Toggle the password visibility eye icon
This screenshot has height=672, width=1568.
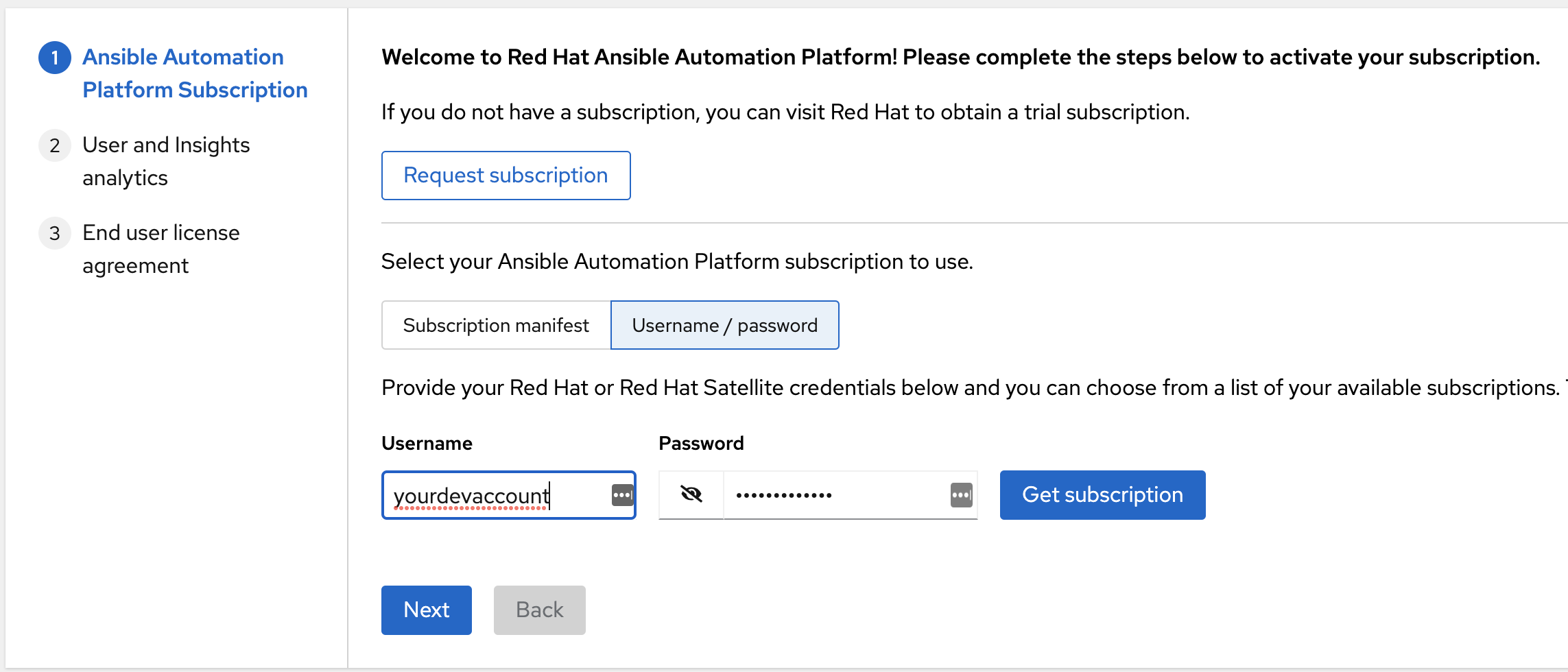[x=691, y=494]
